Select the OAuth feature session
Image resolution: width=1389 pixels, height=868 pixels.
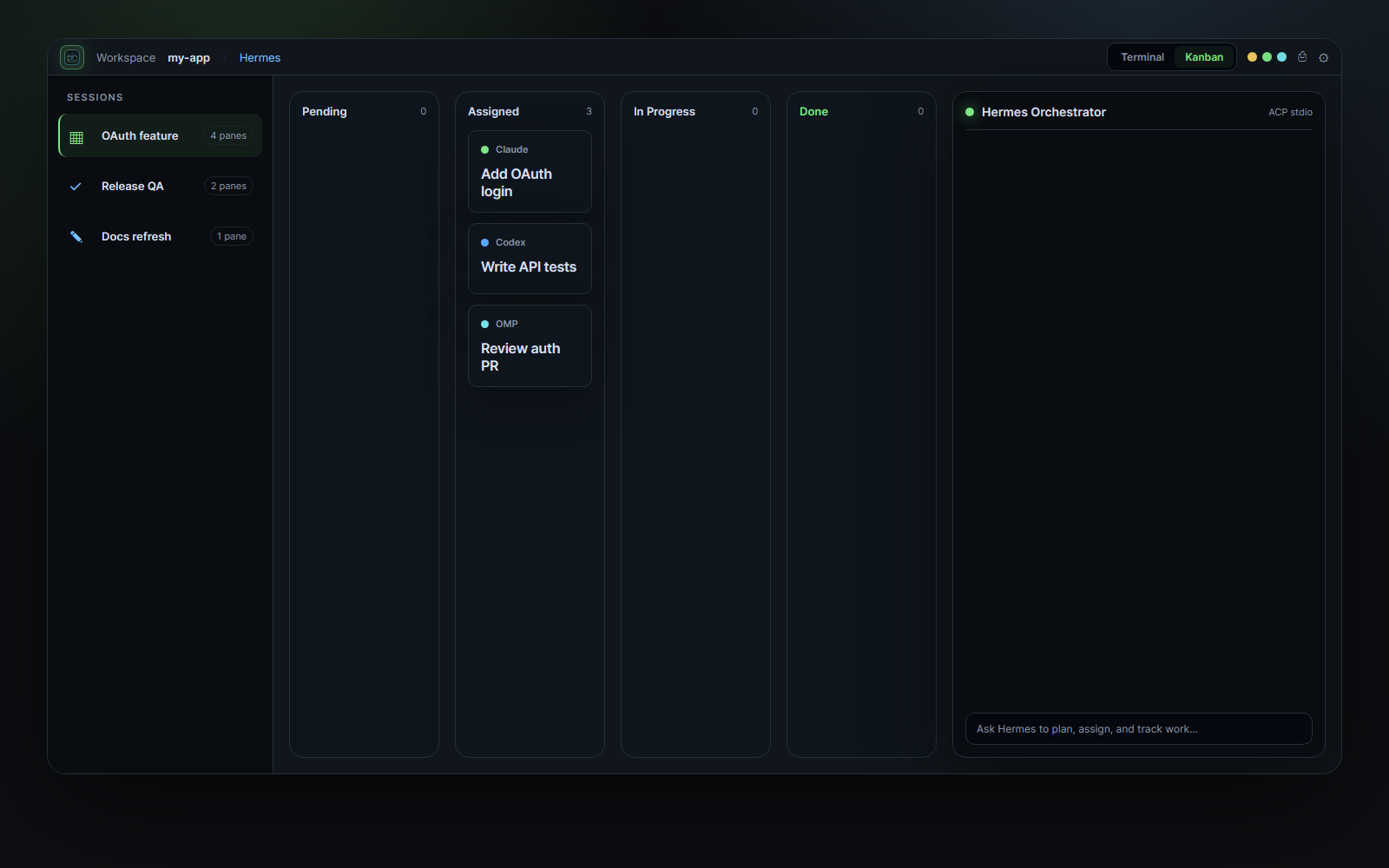(x=161, y=135)
